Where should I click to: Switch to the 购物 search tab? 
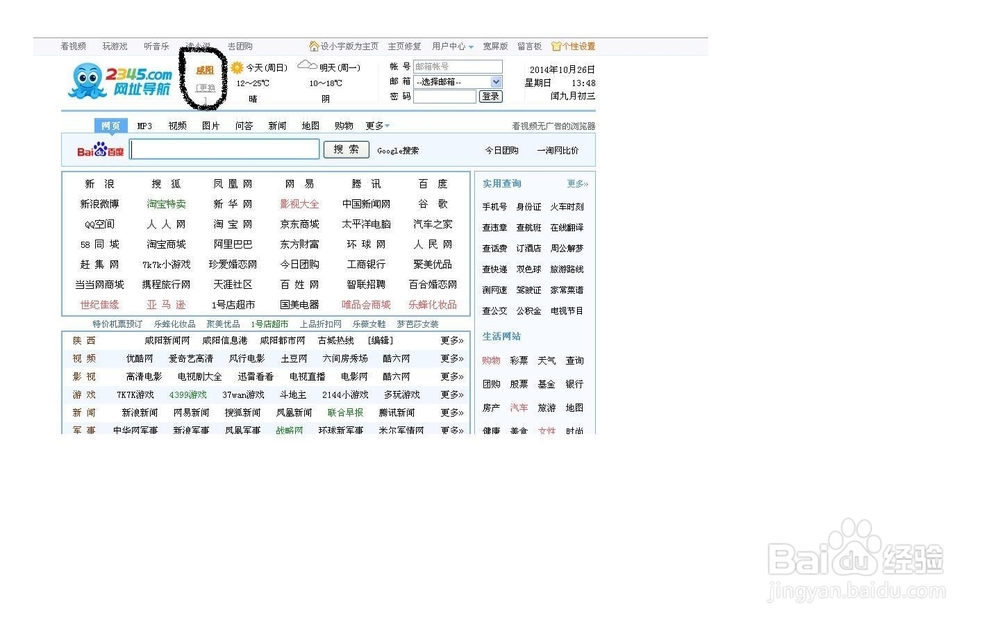343,126
